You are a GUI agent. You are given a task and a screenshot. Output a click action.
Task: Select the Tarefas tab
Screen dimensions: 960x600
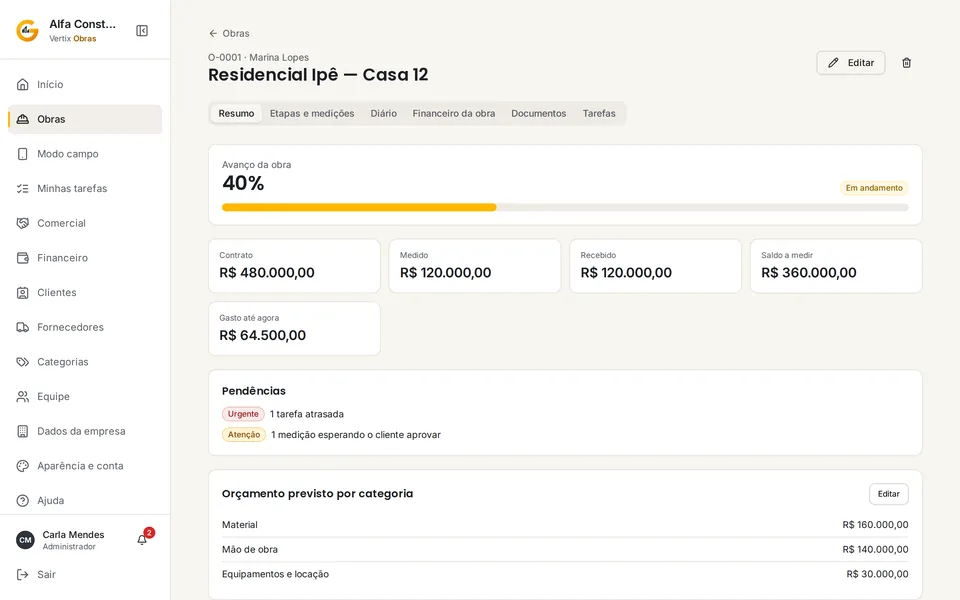point(599,113)
